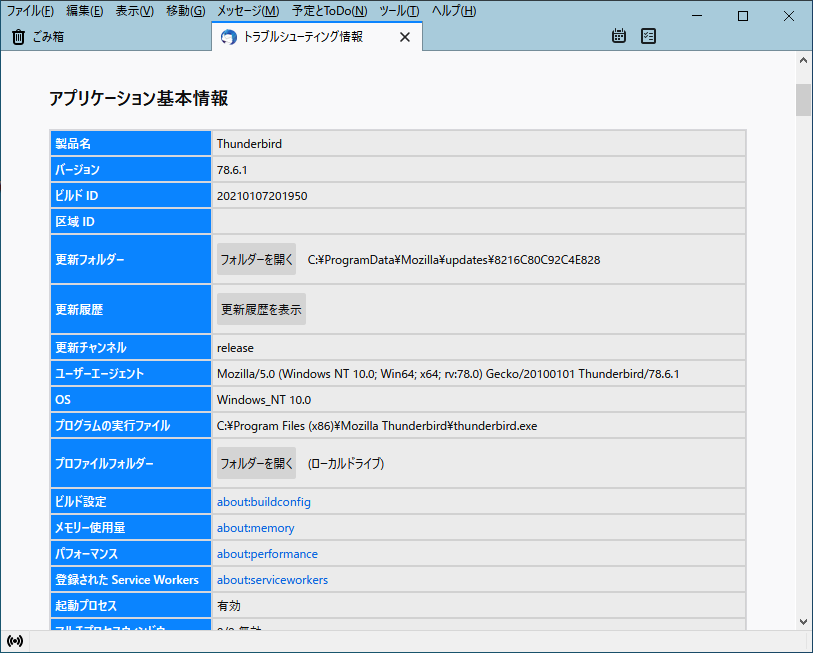Click the scrollbar down arrow

(x=803, y=621)
